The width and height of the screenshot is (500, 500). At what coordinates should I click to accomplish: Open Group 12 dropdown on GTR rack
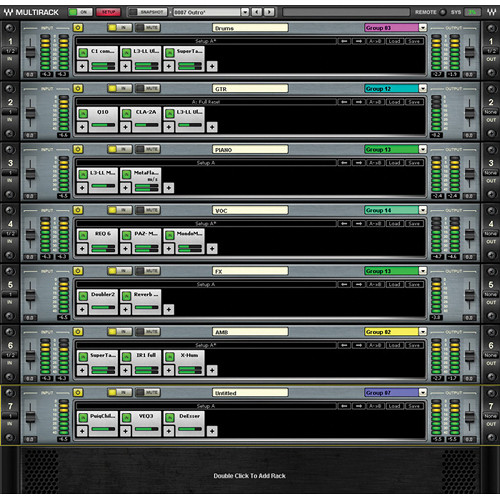423,88
